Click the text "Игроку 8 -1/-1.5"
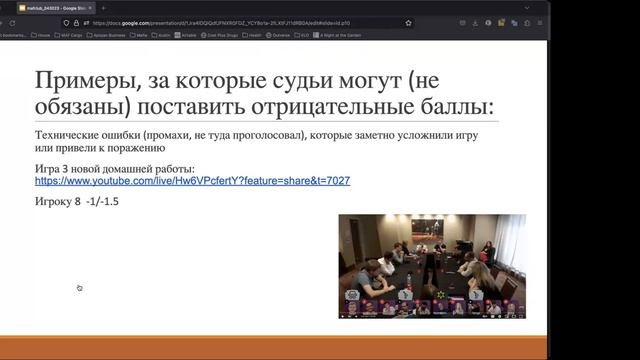The height and width of the screenshot is (360, 640). (x=77, y=201)
